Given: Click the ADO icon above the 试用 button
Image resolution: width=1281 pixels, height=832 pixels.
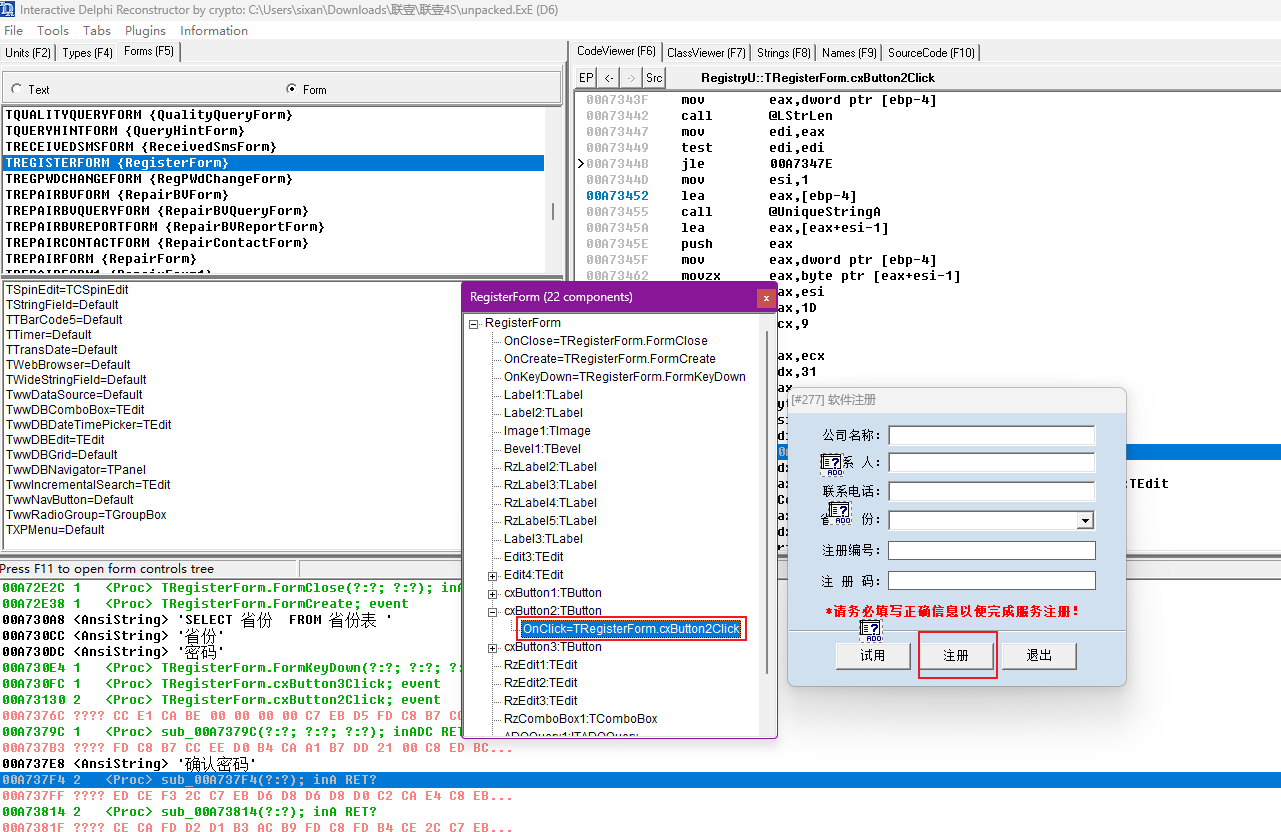Looking at the screenshot, I should pos(870,631).
